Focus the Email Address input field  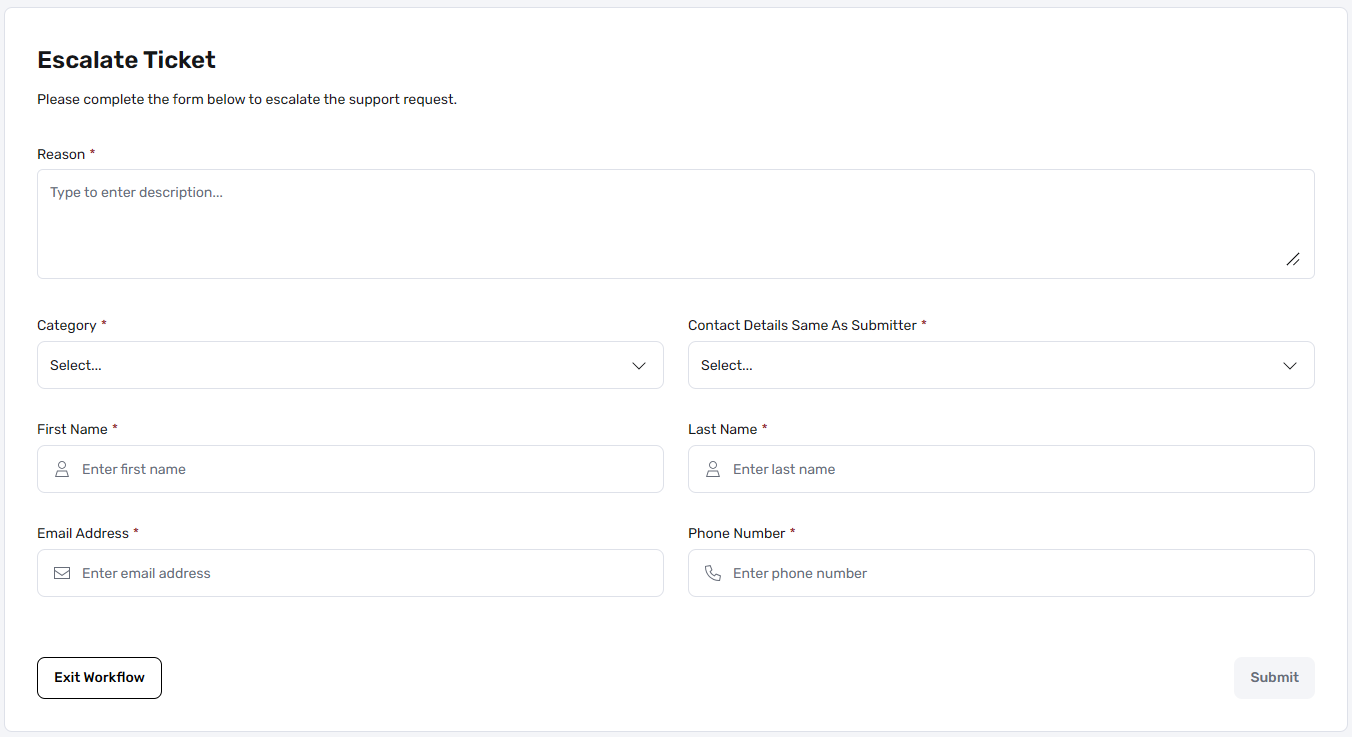click(350, 573)
